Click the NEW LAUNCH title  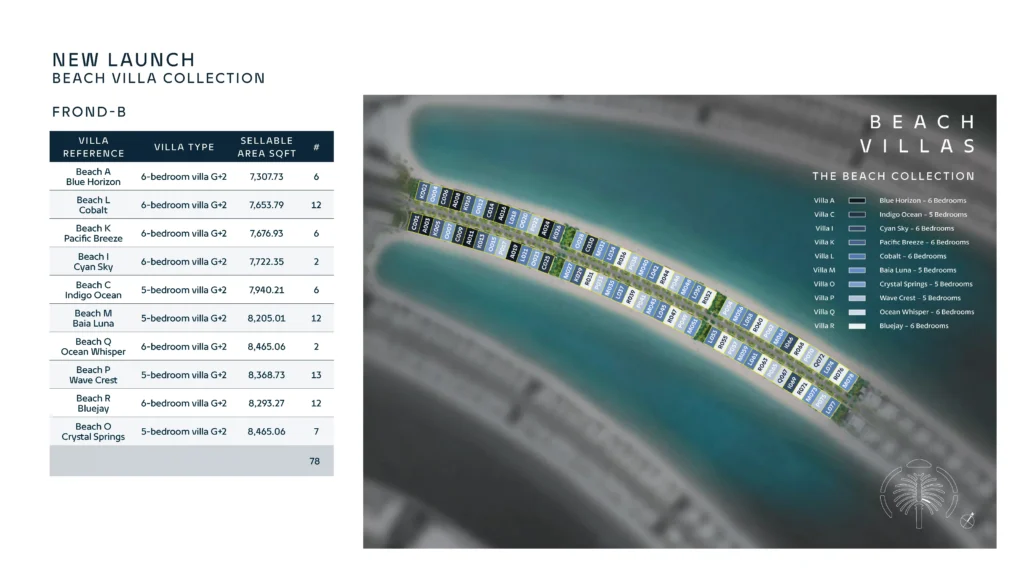(124, 59)
